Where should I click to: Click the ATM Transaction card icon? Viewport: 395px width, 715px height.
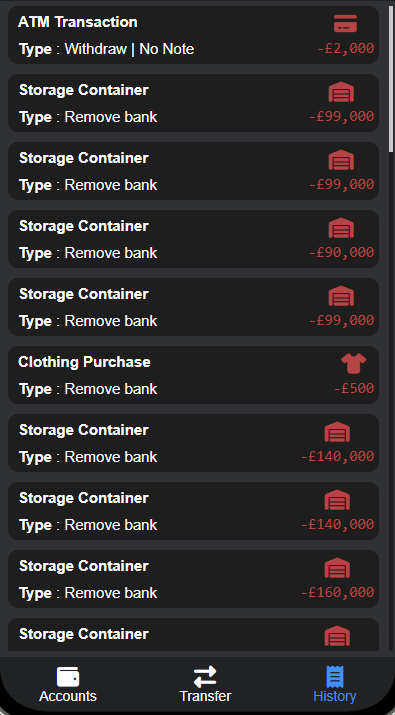(345, 23)
